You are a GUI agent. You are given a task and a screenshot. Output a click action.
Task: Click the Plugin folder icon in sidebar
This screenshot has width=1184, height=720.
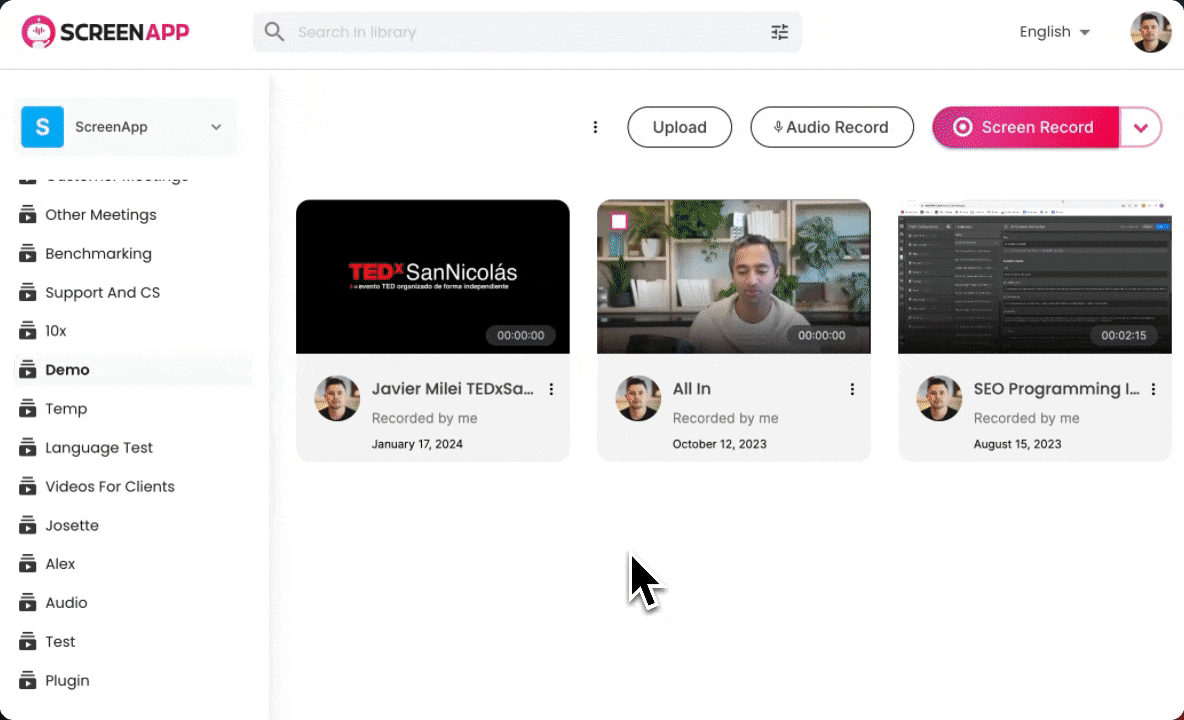pyautogui.click(x=28, y=681)
